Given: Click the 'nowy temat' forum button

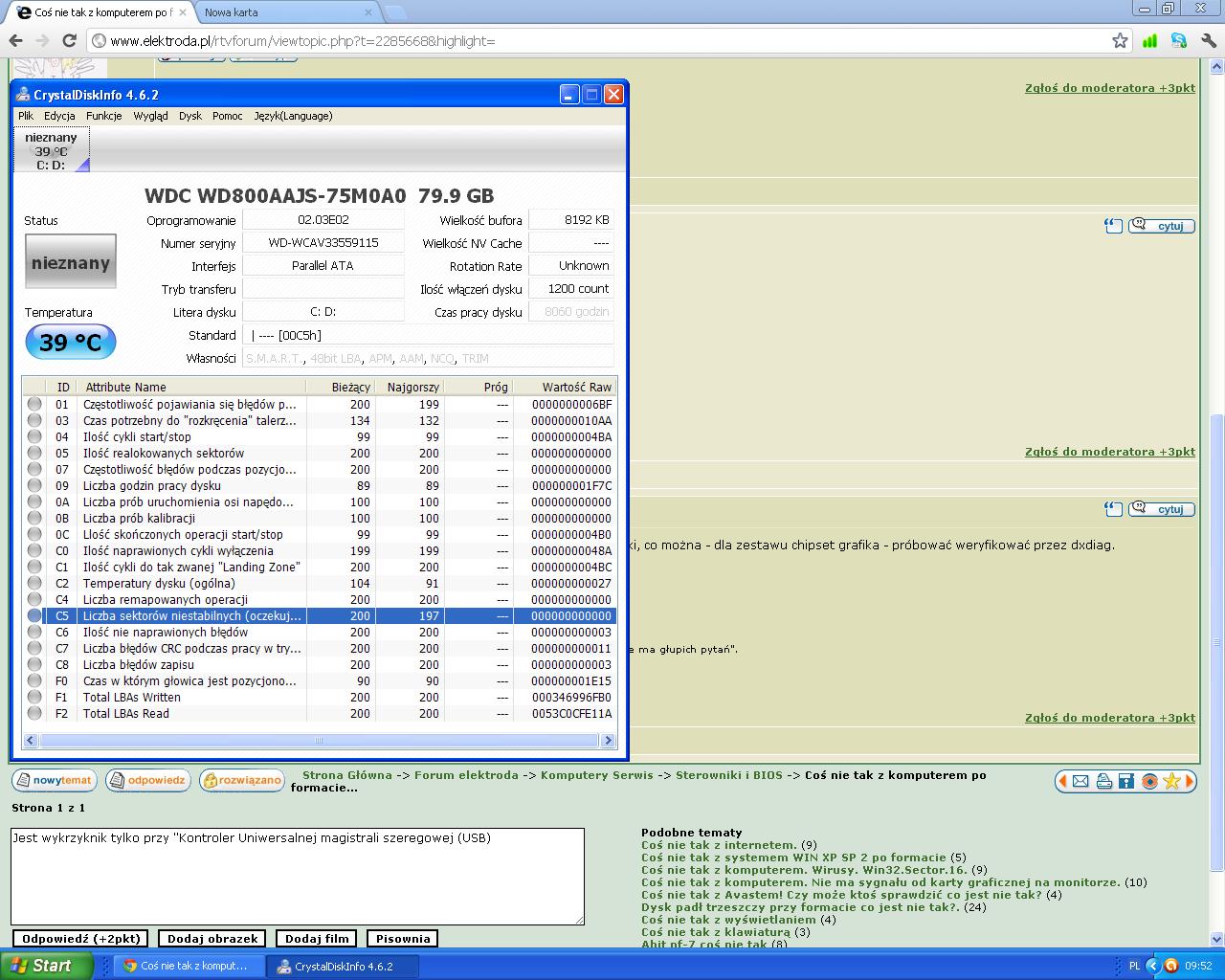Looking at the screenshot, I should (x=54, y=780).
